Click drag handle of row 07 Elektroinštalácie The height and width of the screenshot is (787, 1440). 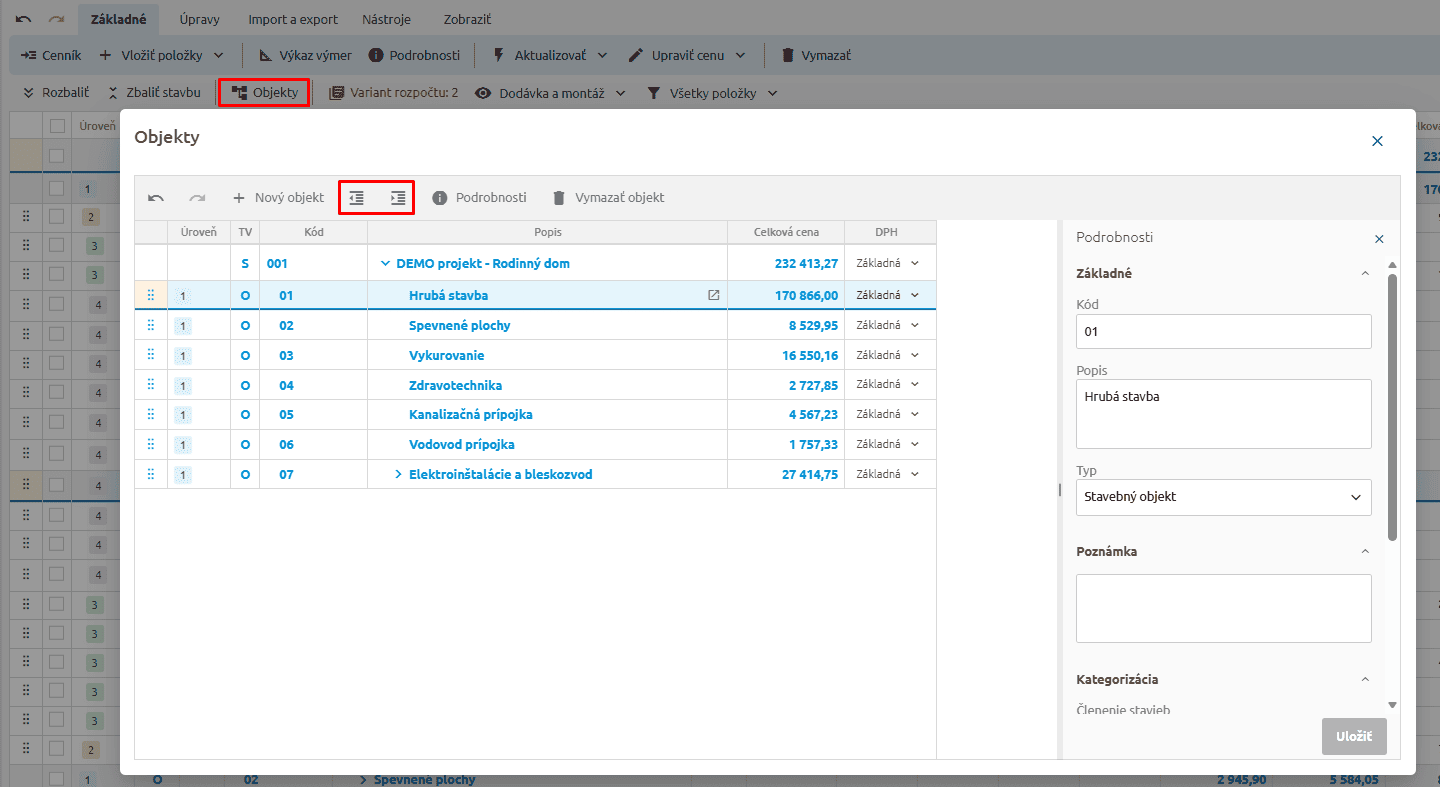coord(151,474)
